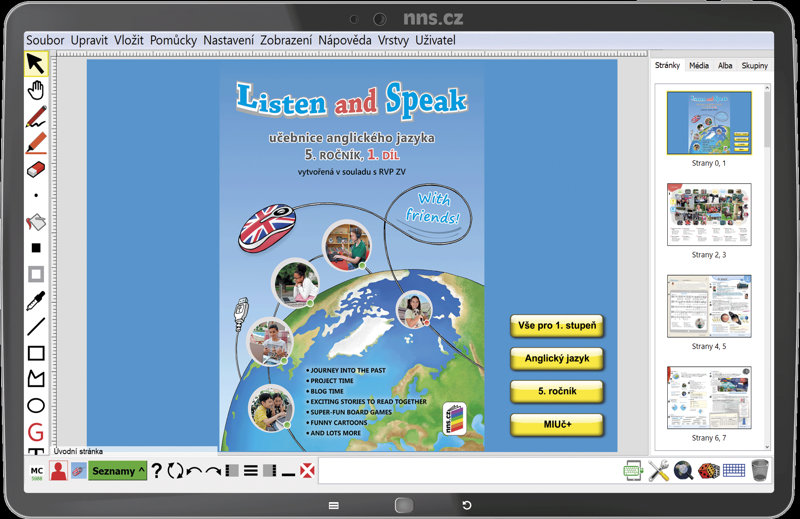Toggle the left panel layout icon
The image size is (800, 519).
(x=232, y=471)
